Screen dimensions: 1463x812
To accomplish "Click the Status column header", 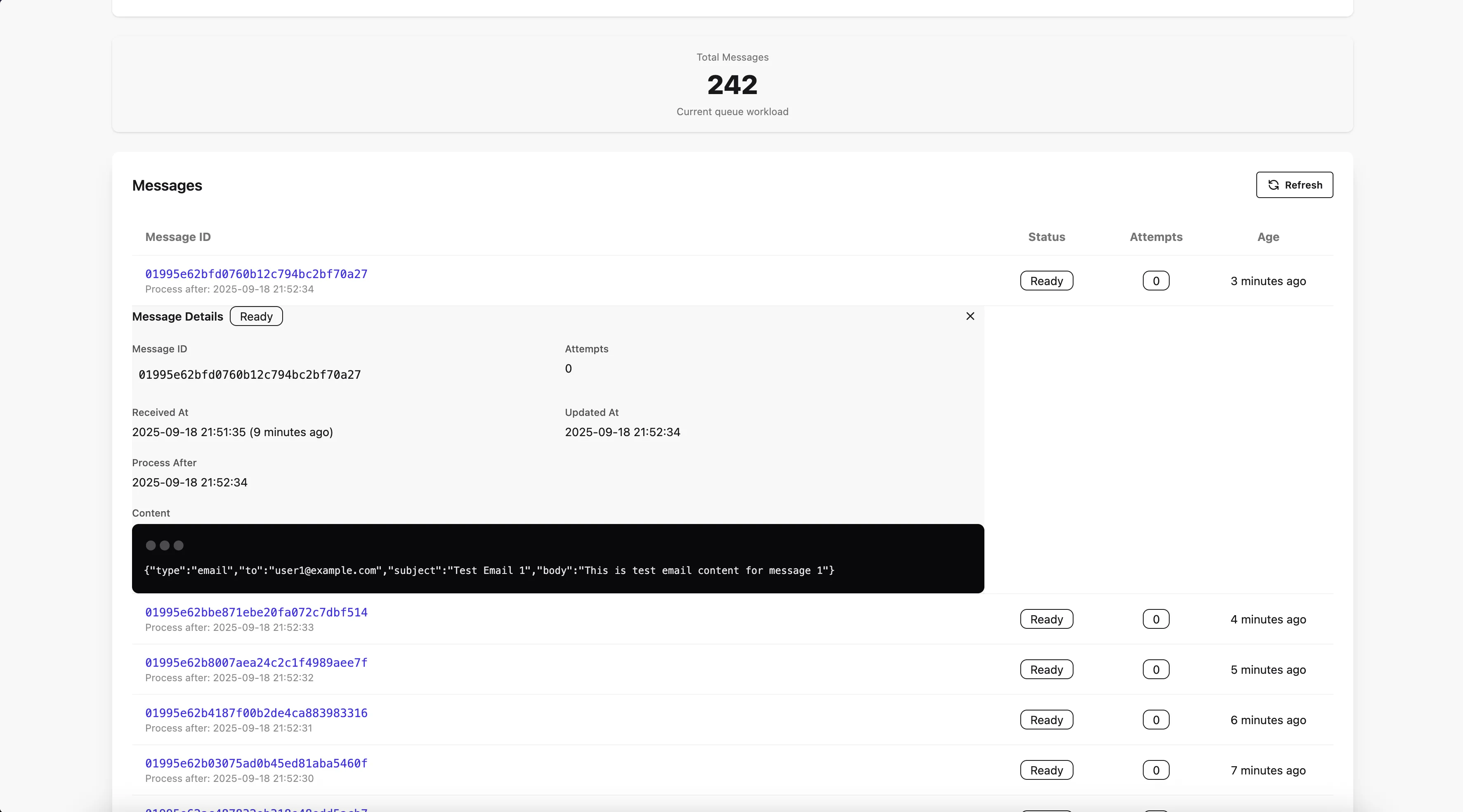I will click(1046, 237).
